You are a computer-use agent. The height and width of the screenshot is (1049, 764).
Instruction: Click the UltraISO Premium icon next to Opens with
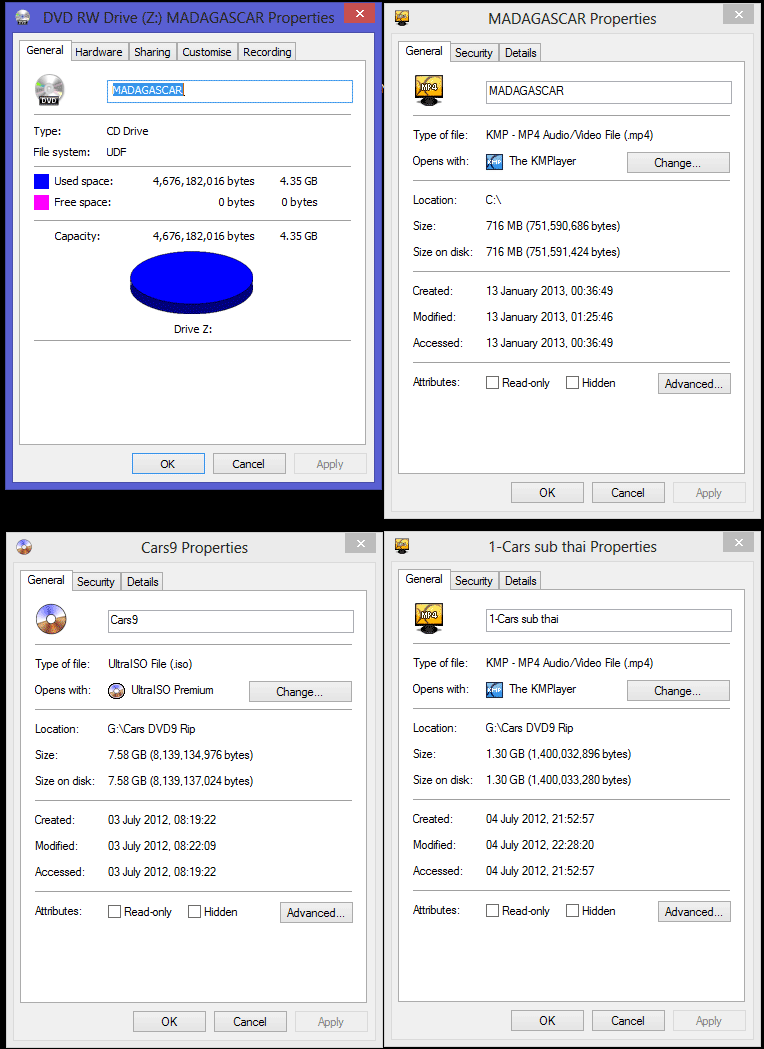[116, 690]
